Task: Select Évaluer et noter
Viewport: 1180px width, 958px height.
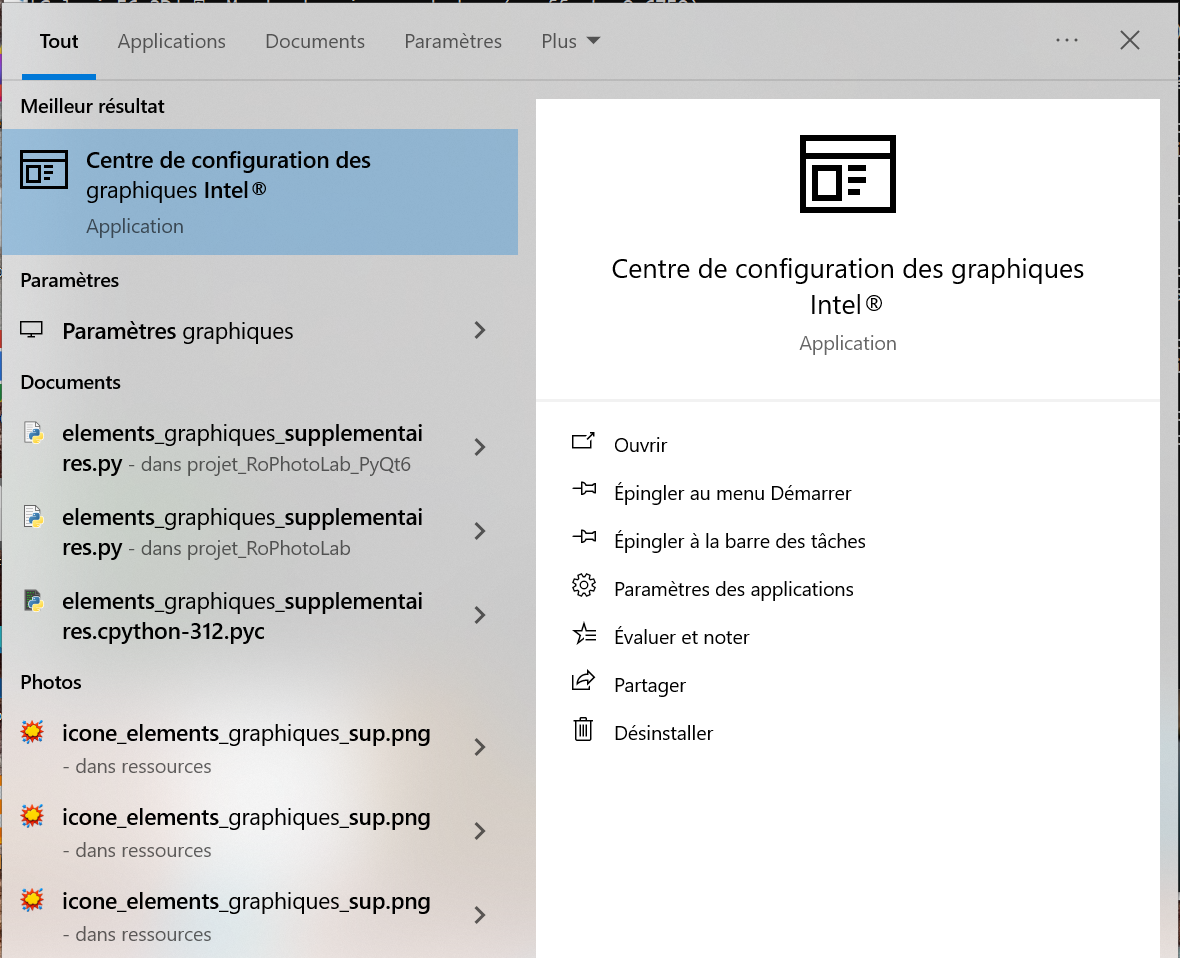Action: pos(682,637)
